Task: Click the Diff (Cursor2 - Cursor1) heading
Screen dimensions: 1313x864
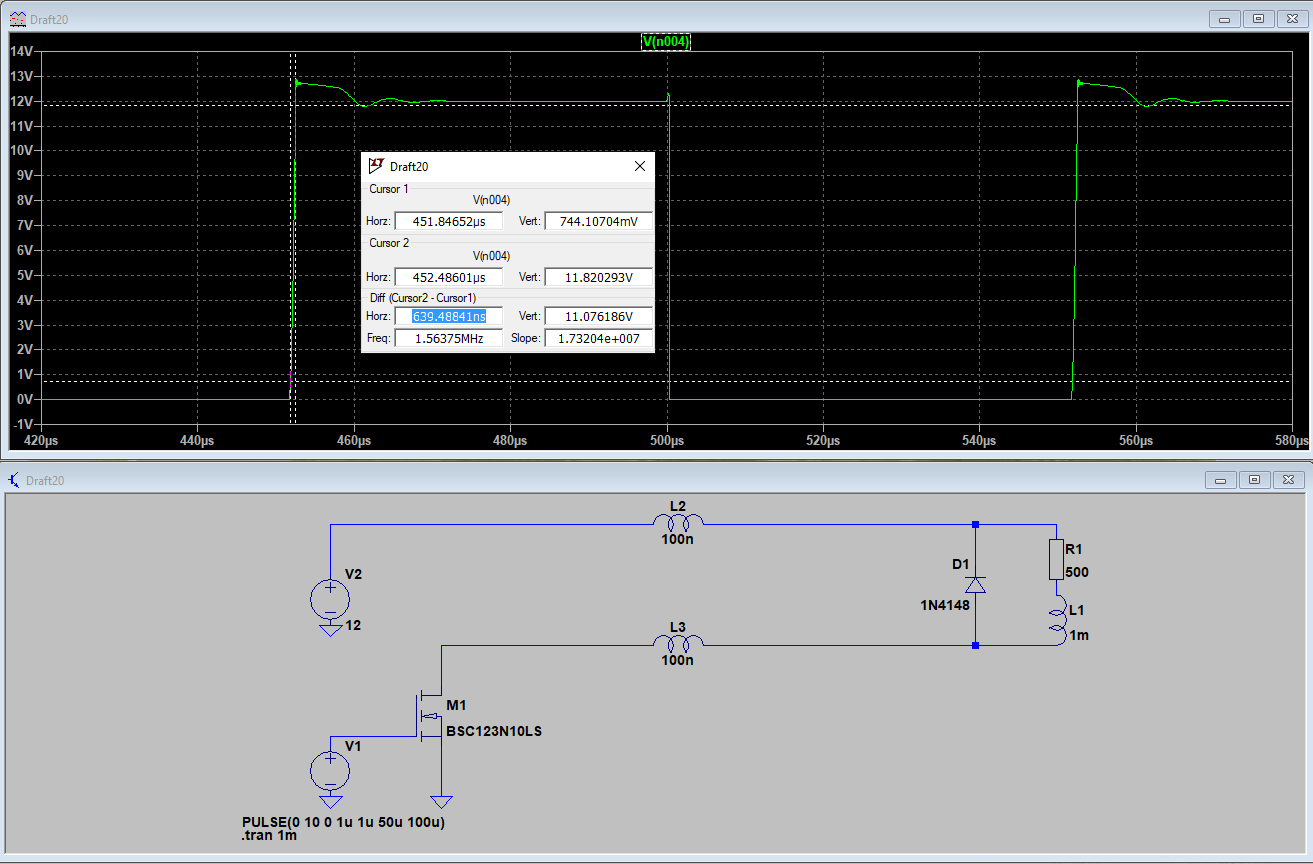Action: click(423, 298)
